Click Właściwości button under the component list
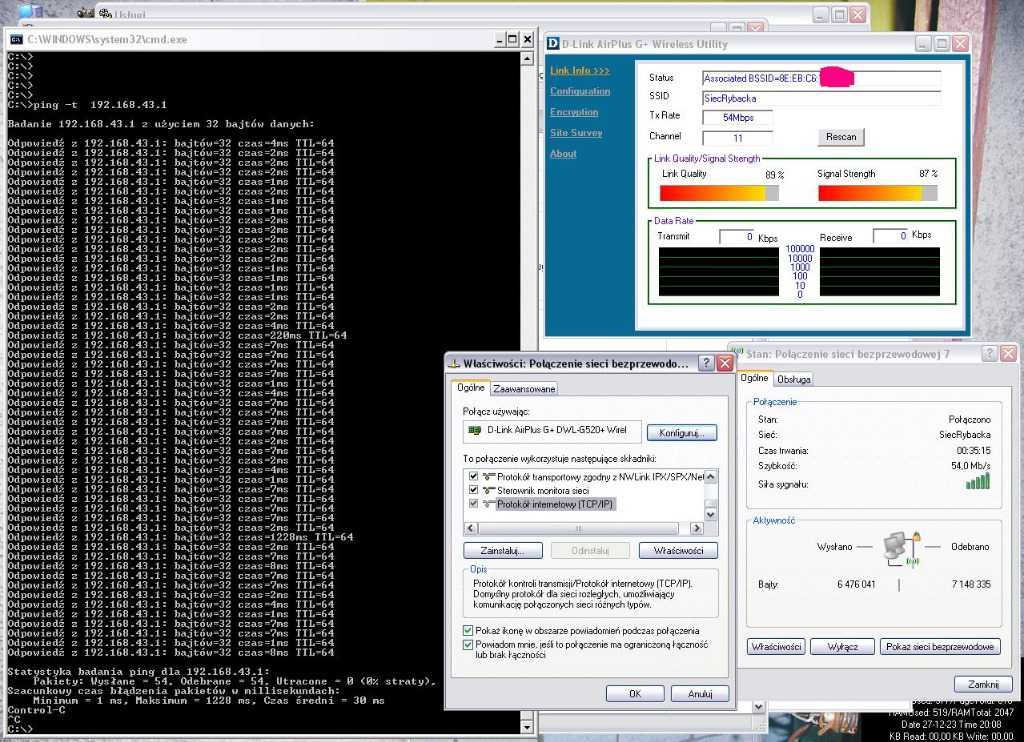Image resolution: width=1024 pixels, height=742 pixels. (678, 551)
